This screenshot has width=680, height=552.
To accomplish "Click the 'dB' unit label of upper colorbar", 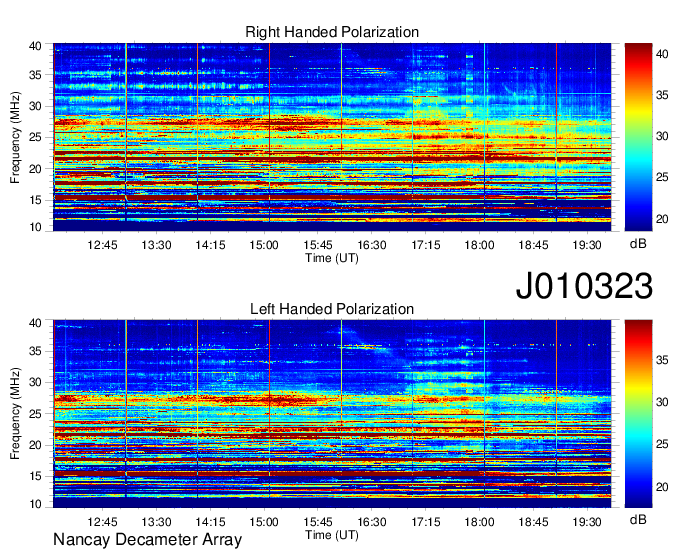I will pyautogui.click(x=638, y=244).
